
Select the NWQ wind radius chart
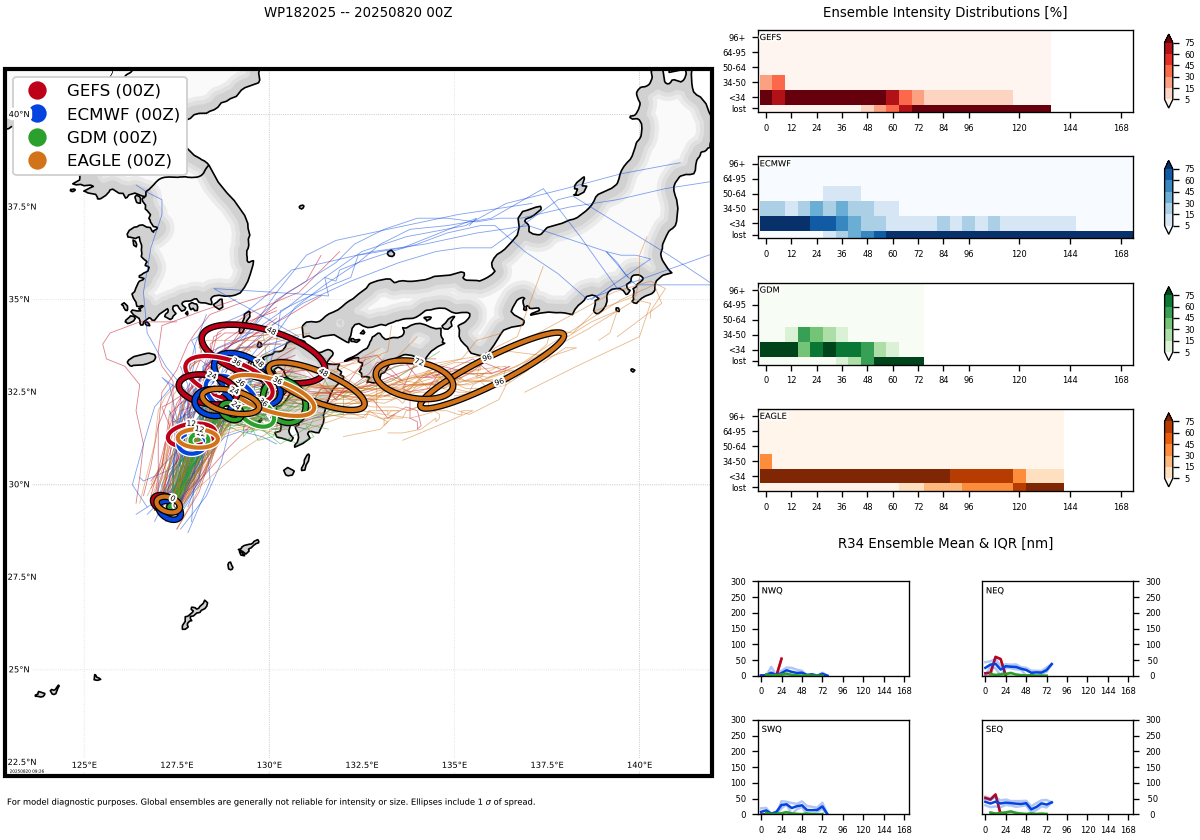tap(833, 629)
